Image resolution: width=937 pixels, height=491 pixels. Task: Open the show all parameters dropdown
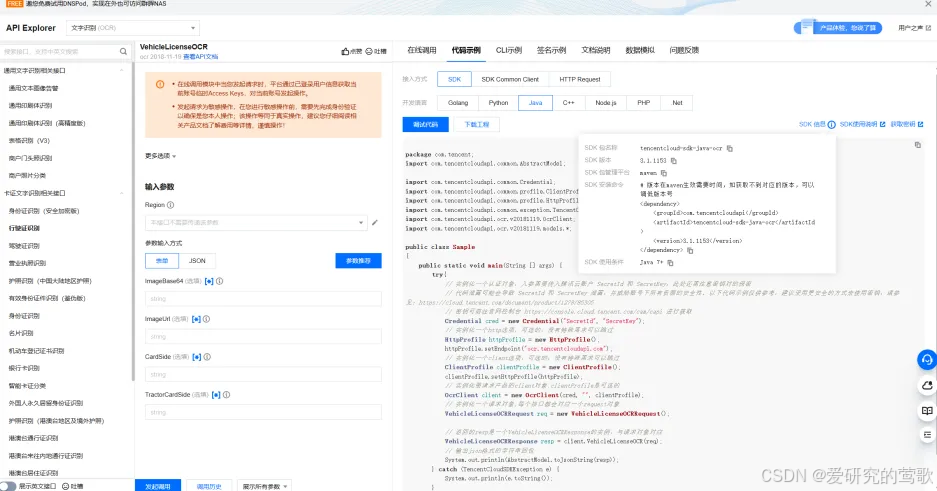[x=264, y=486]
